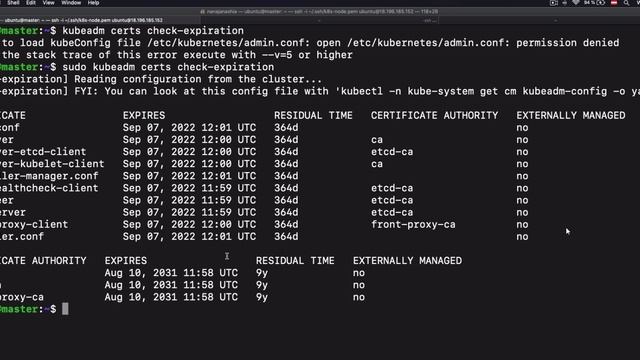Click the 'CATE AUTHORITY' header of the lower table
This screenshot has height=360, width=640.
coord(43,261)
